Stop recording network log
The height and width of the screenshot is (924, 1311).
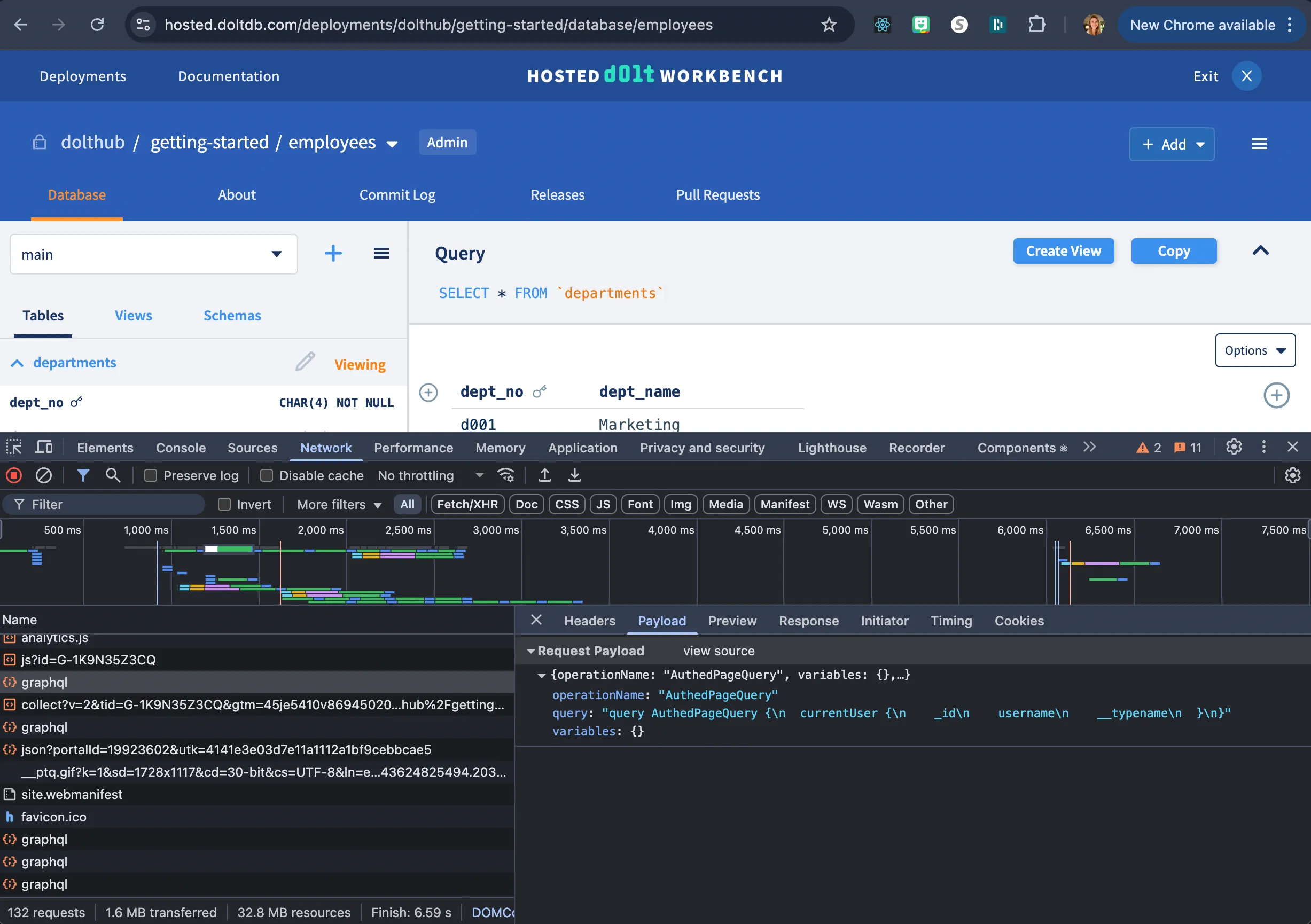pos(14,475)
